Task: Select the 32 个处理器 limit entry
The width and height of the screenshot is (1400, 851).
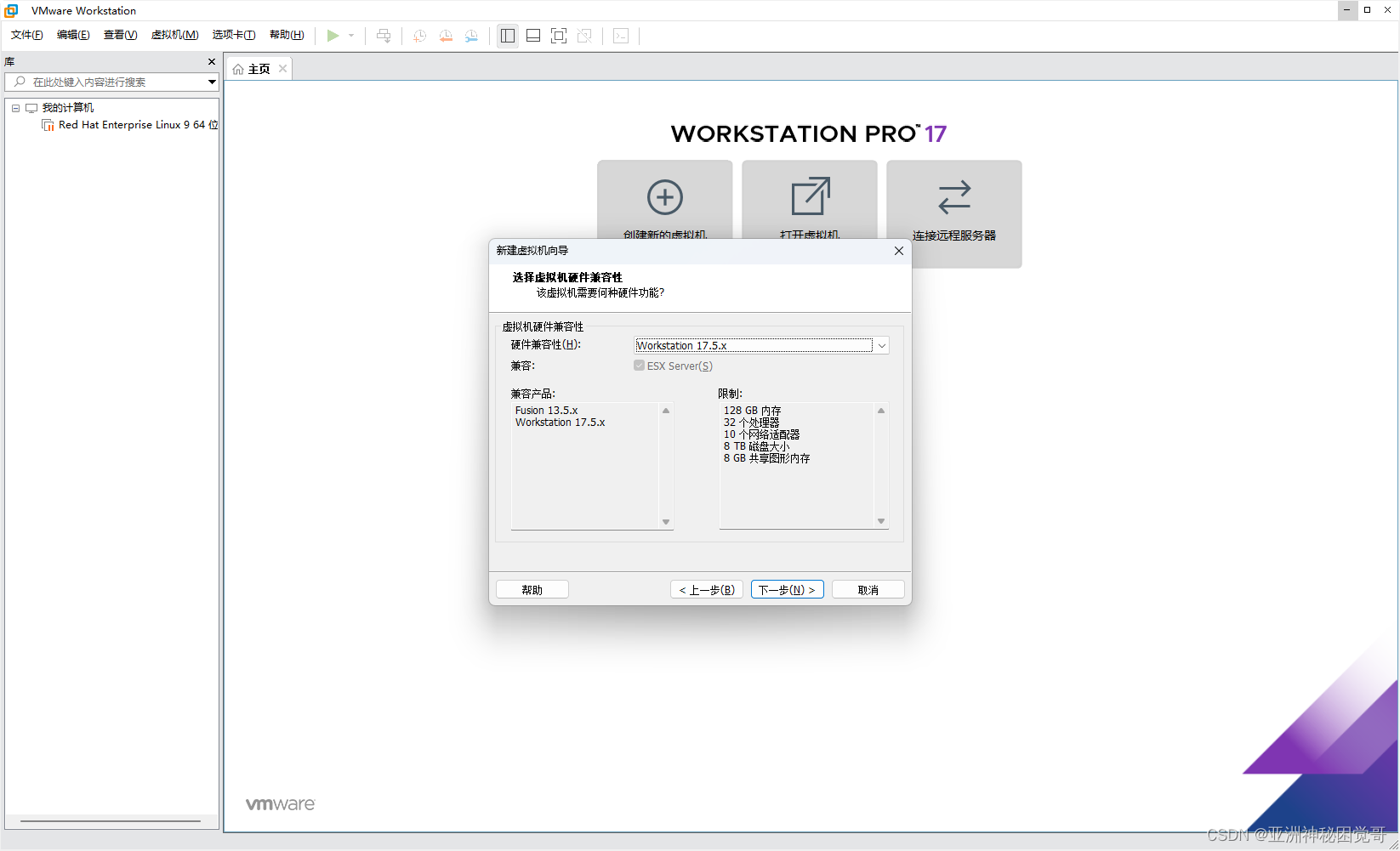Action: [751, 423]
